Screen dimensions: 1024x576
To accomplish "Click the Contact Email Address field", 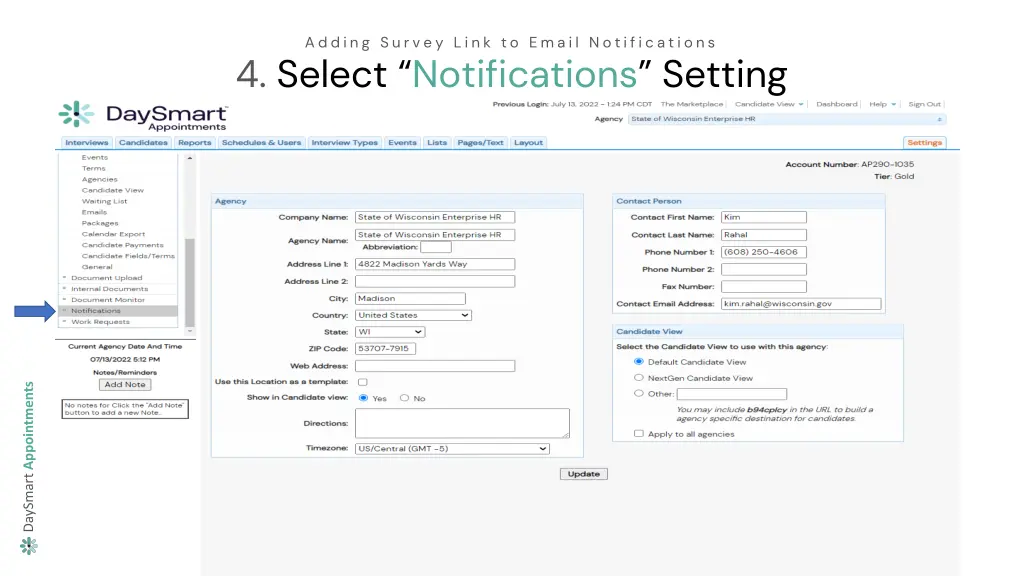I will click(x=801, y=304).
